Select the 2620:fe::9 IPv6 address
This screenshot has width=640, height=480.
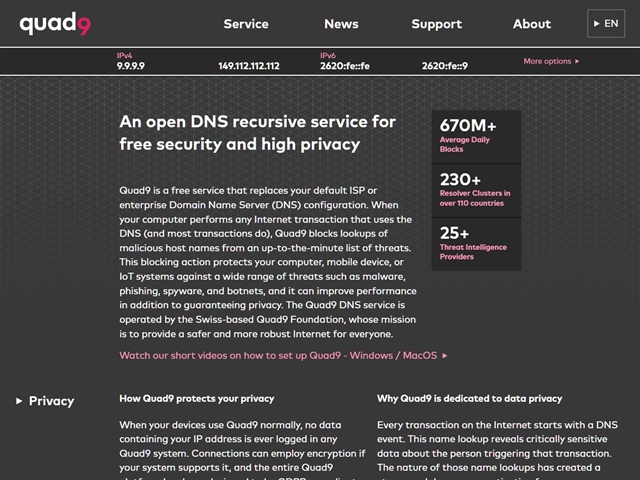[444, 66]
